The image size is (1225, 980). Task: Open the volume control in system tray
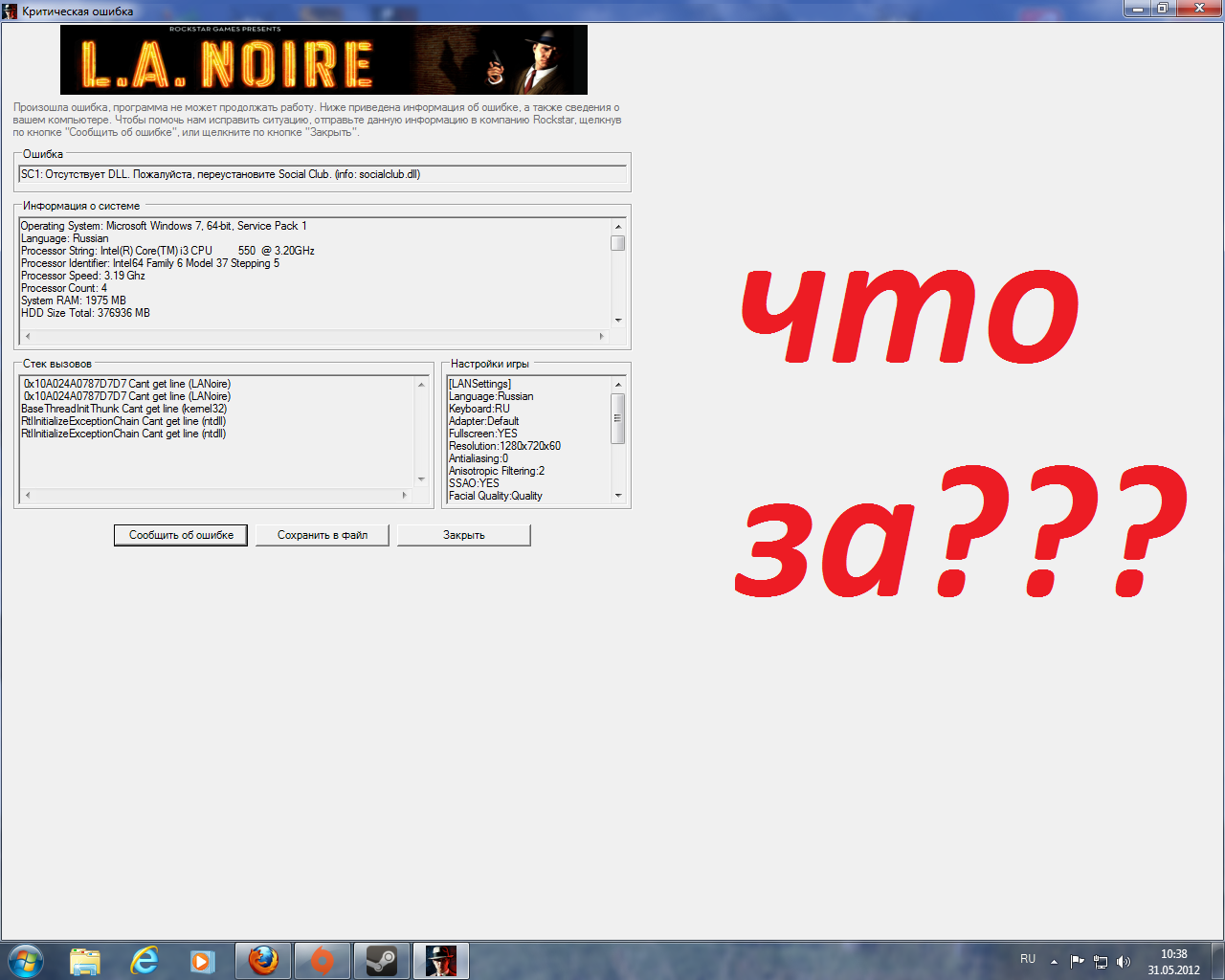(1122, 960)
